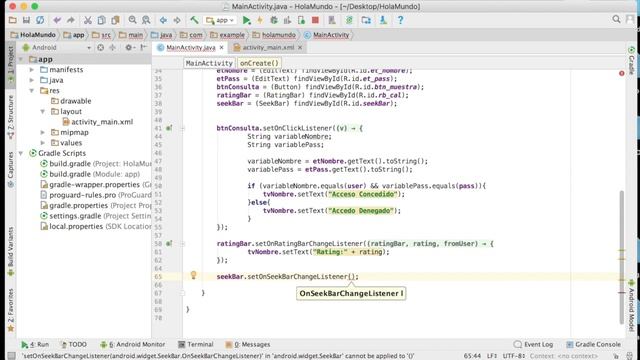
Task: Click the Paste toolbar icon
Action: point(116,20)
